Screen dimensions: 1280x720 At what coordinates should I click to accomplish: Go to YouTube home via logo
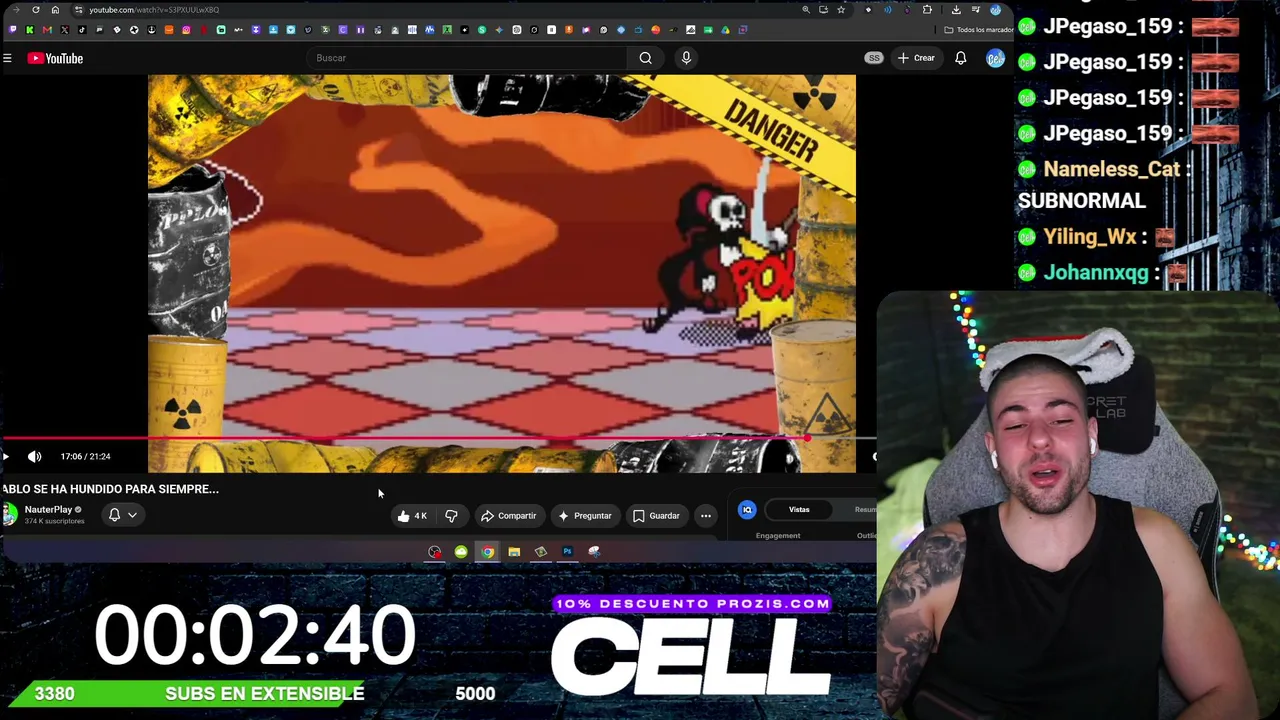click(56, 58)
